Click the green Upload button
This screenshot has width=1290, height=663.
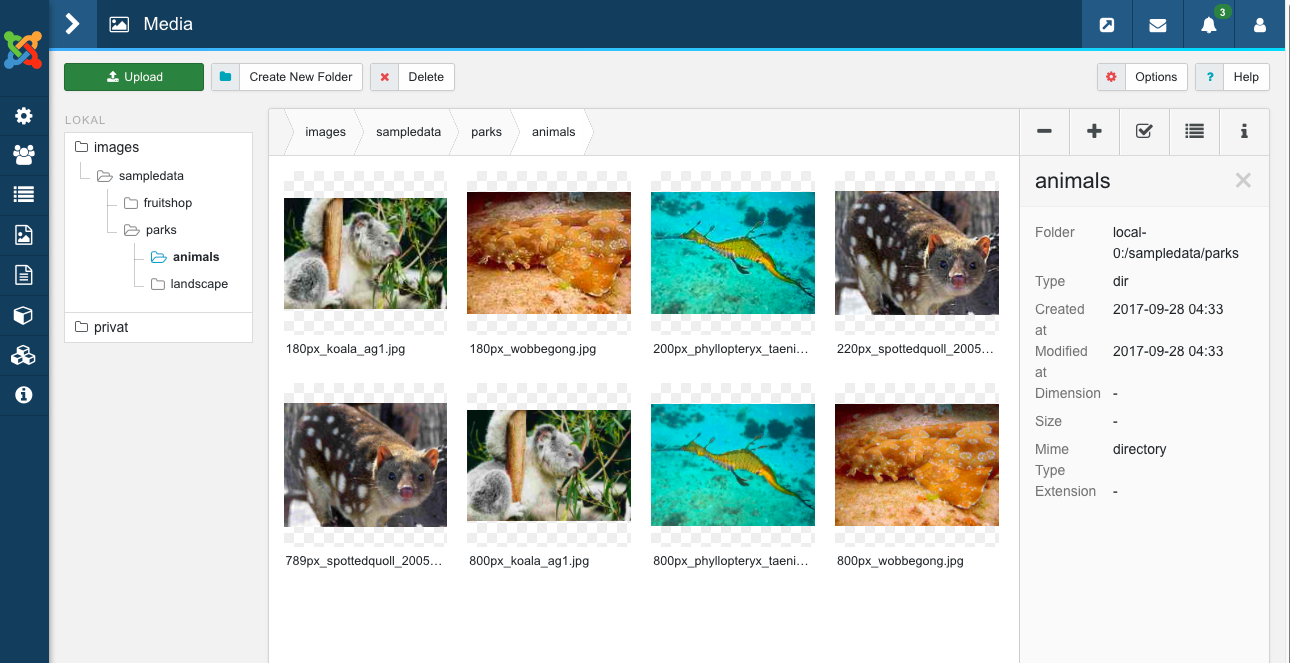coord(134,77)
